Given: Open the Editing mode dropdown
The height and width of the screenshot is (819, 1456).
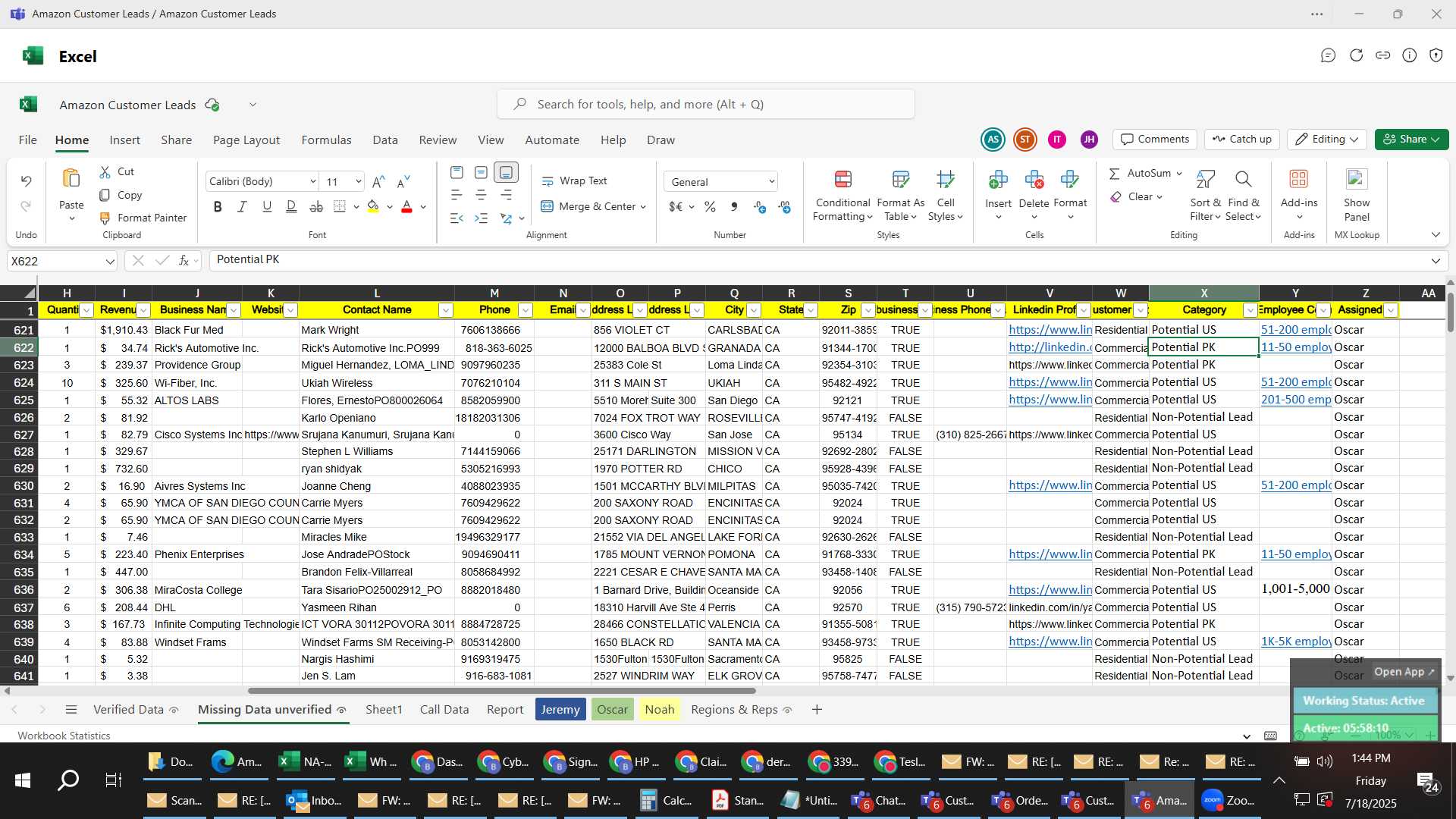Looking at the screenshot, I should tap(1327, 140).
